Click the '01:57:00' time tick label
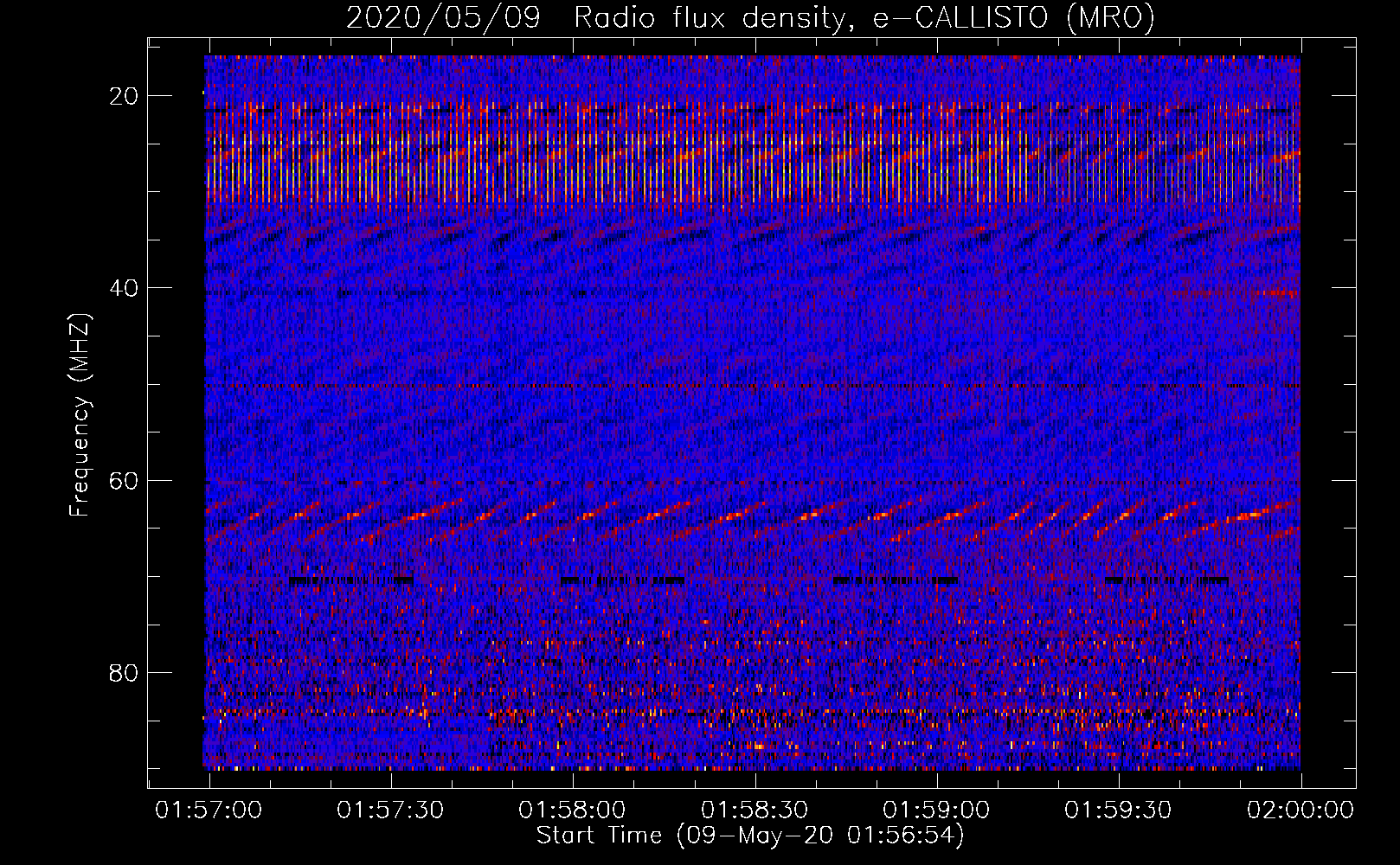The image size is (1400, 865). coord(209,811)
